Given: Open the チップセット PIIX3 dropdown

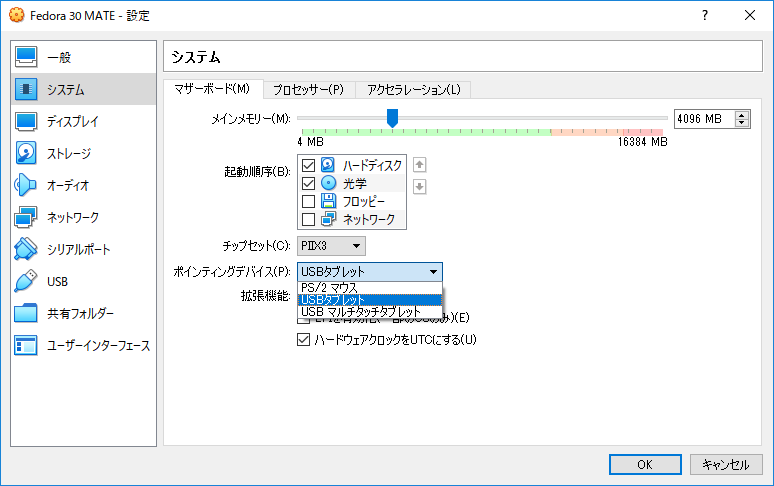Looking at the screenshot, I should coord(331,246).
